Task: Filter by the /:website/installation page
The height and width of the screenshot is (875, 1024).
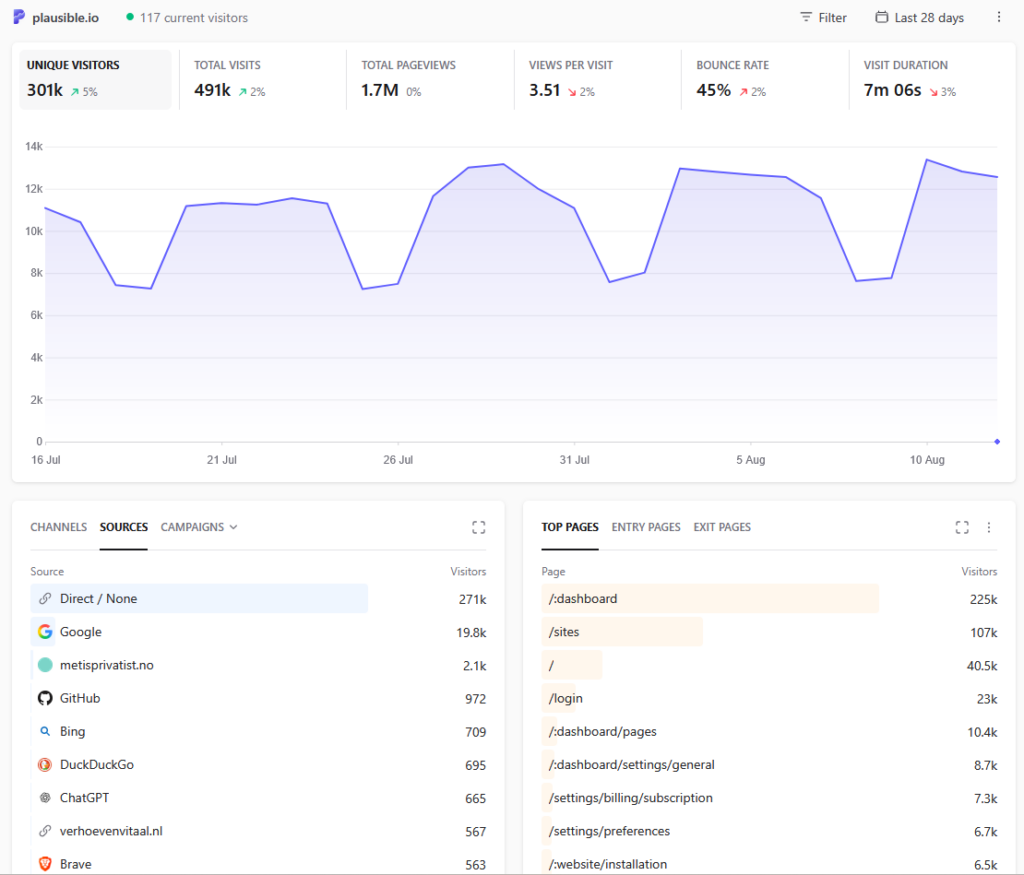Action: [x=608, y=864]
